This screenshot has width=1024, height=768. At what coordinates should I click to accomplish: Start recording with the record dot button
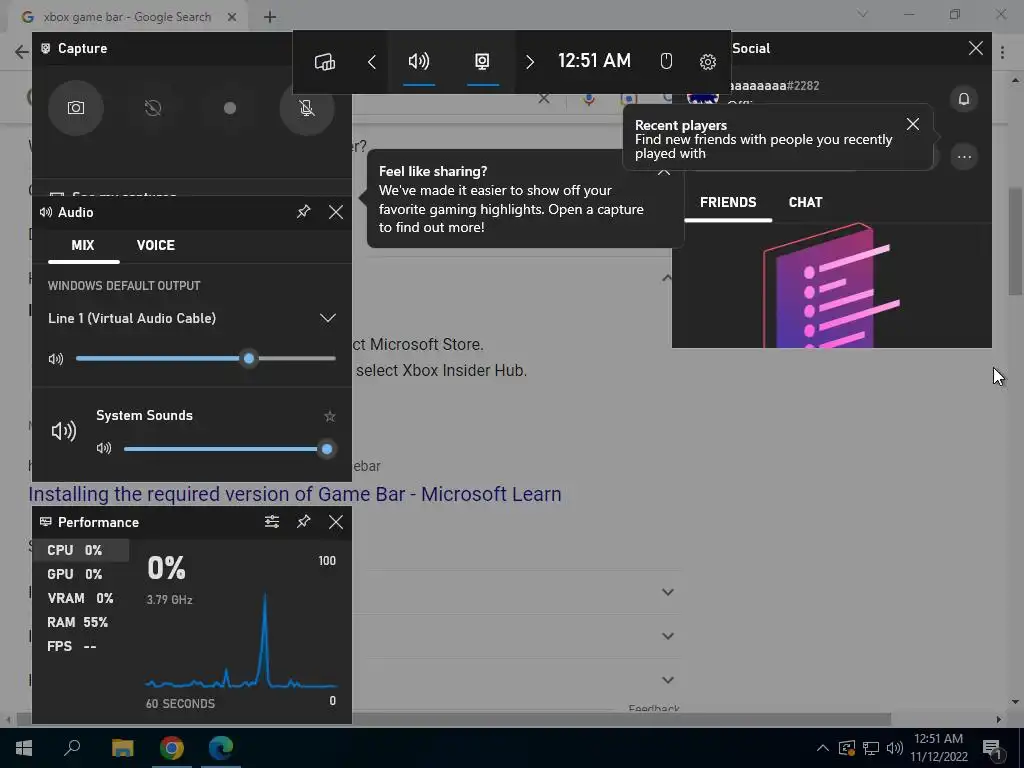coord(230,108)
